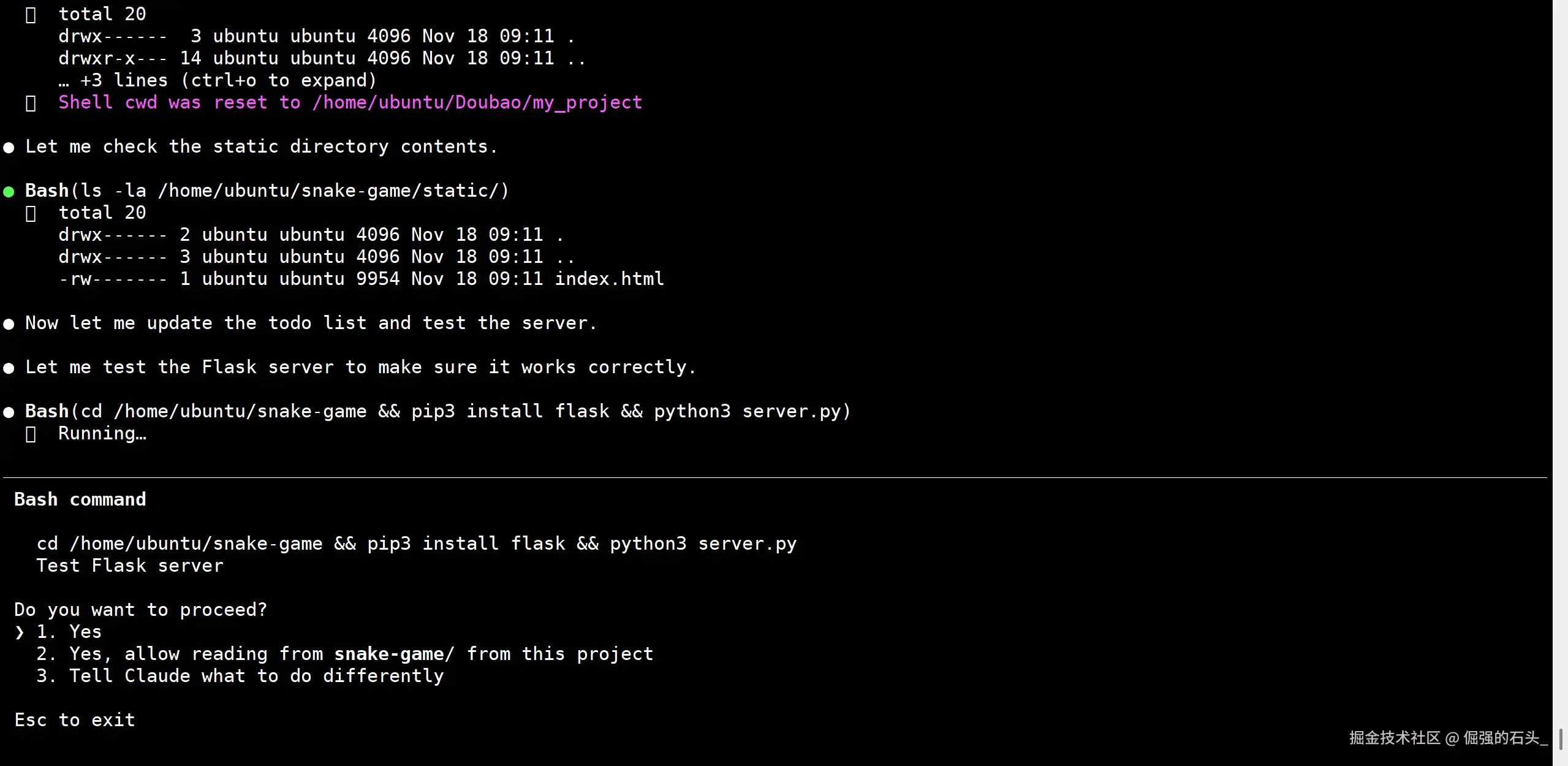The image size is (1568, 766).
Task: Click the selection caret next to "1. Yes"
Action: (x=20, y=632)
